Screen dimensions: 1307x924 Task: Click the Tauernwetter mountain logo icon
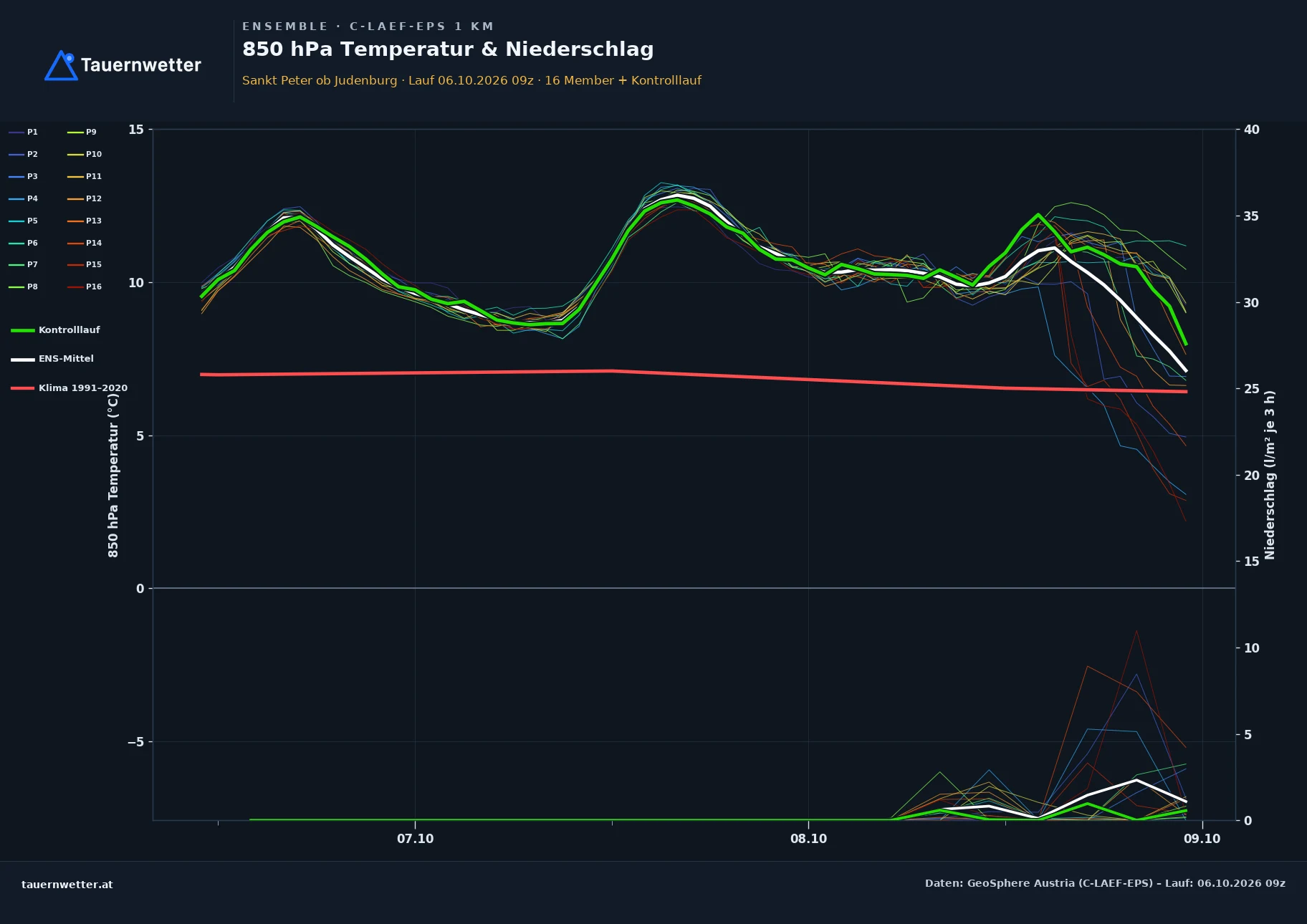(x=61, y=65)
